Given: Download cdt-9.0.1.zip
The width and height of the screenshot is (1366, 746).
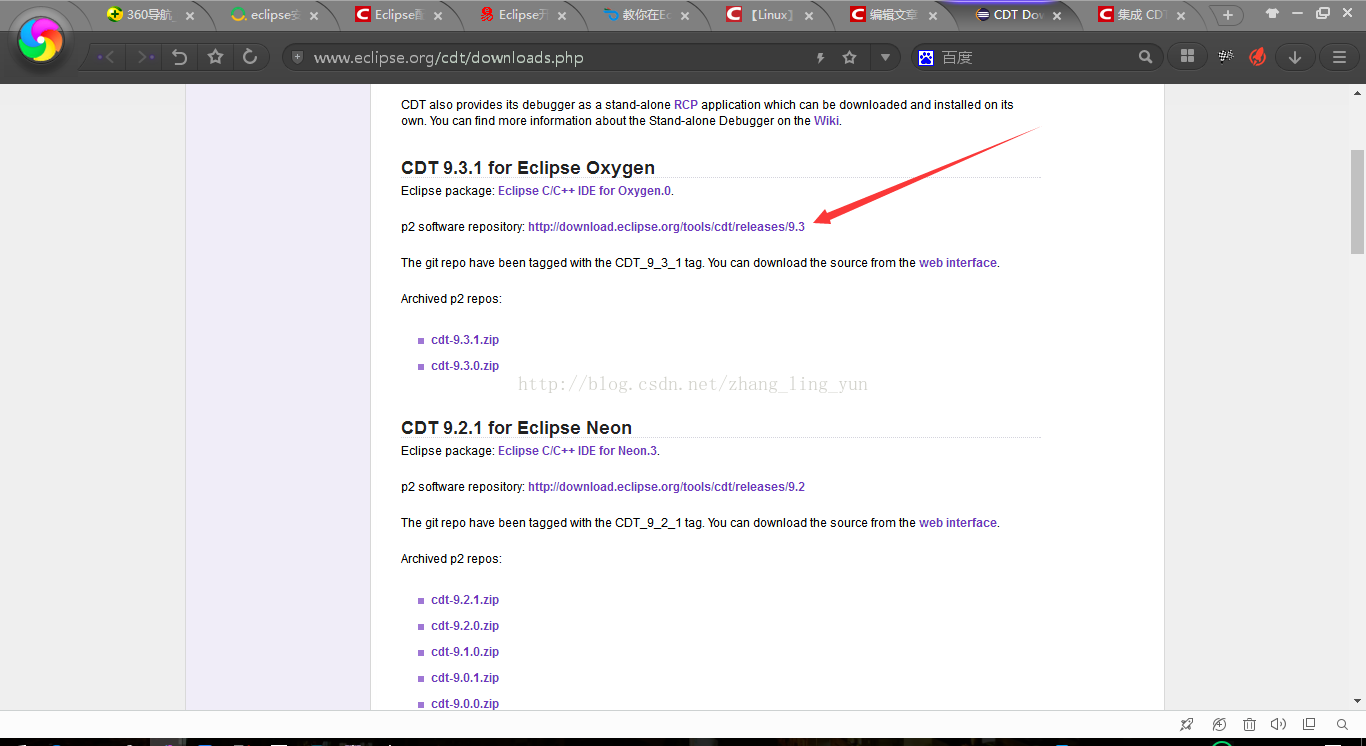Looking at the screenshot, I should 465,678.
